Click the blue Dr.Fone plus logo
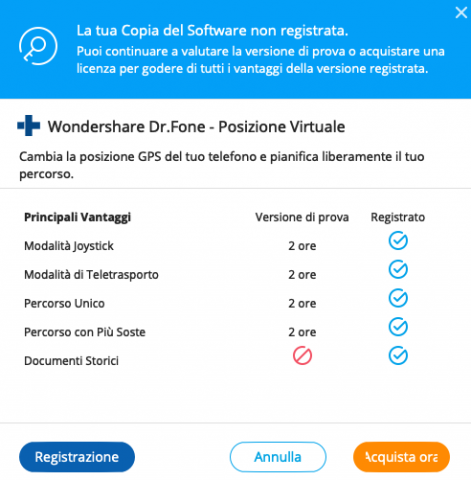Screen dimensions: 471x480 [29, 125]
